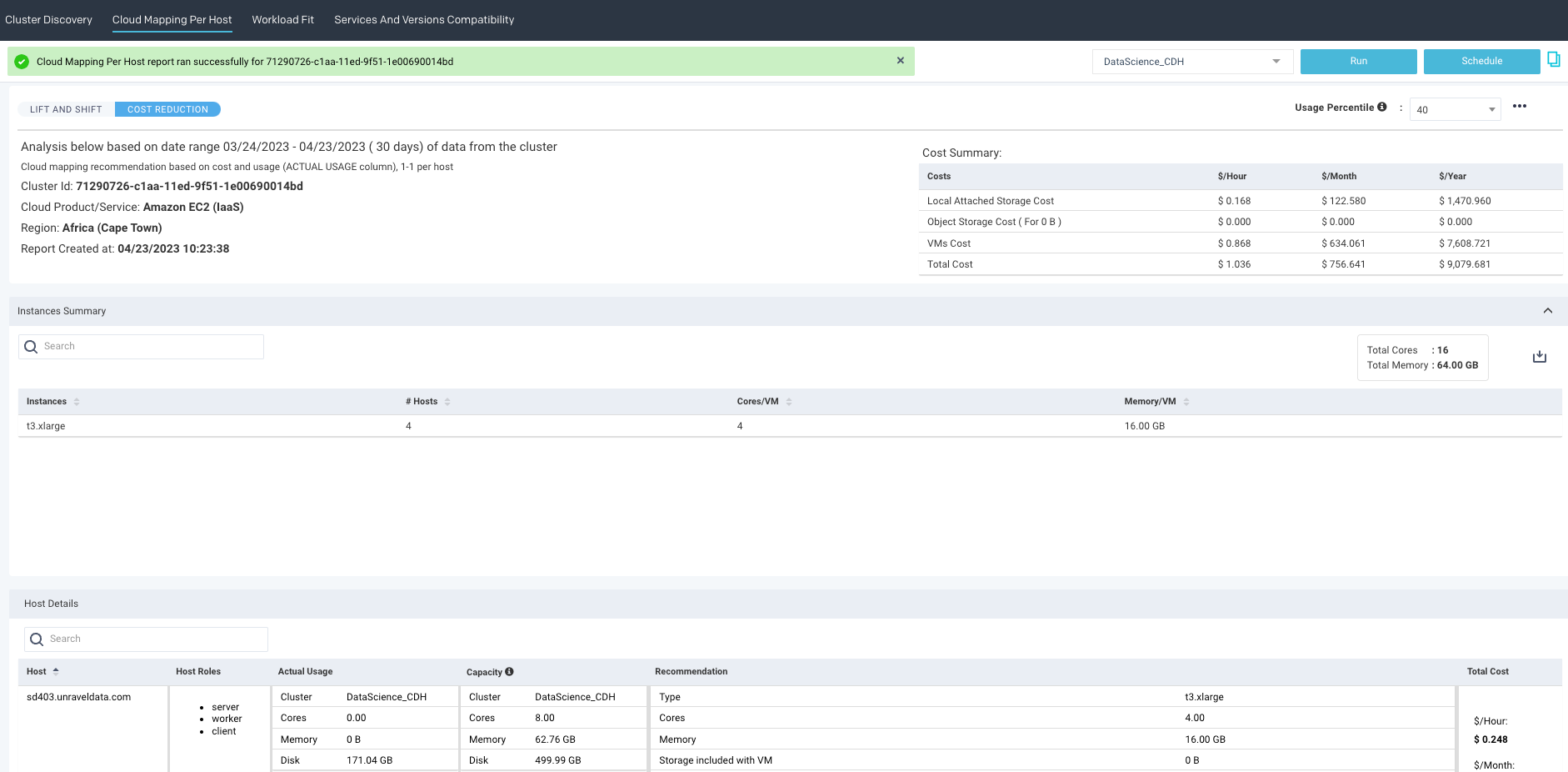The width and height of the screenshot is (1568, 772).
Task: Click Local Attached Storage Cost label
Action: [x=991, y=201]
